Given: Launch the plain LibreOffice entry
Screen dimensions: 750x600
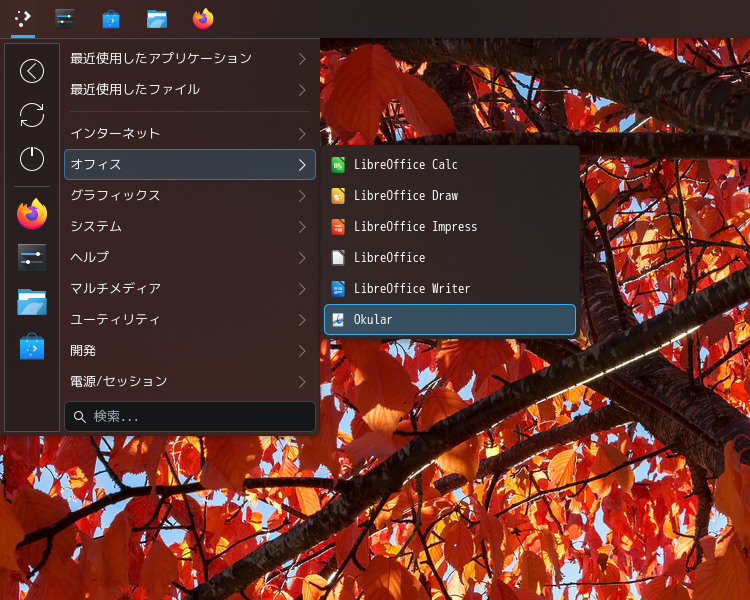Looking at the screenshot, I should 450,257.
